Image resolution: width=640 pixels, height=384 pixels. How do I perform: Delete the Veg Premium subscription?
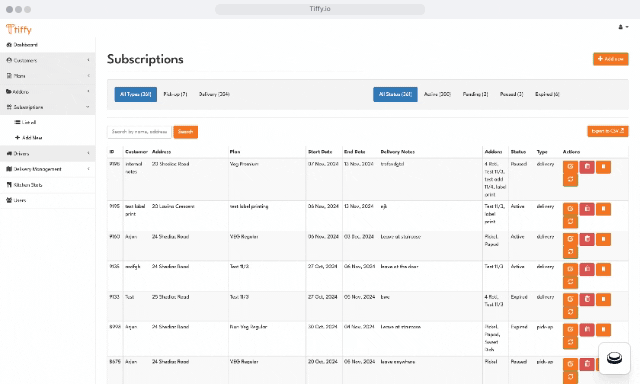pyautogui.click(x=587, y=167)
